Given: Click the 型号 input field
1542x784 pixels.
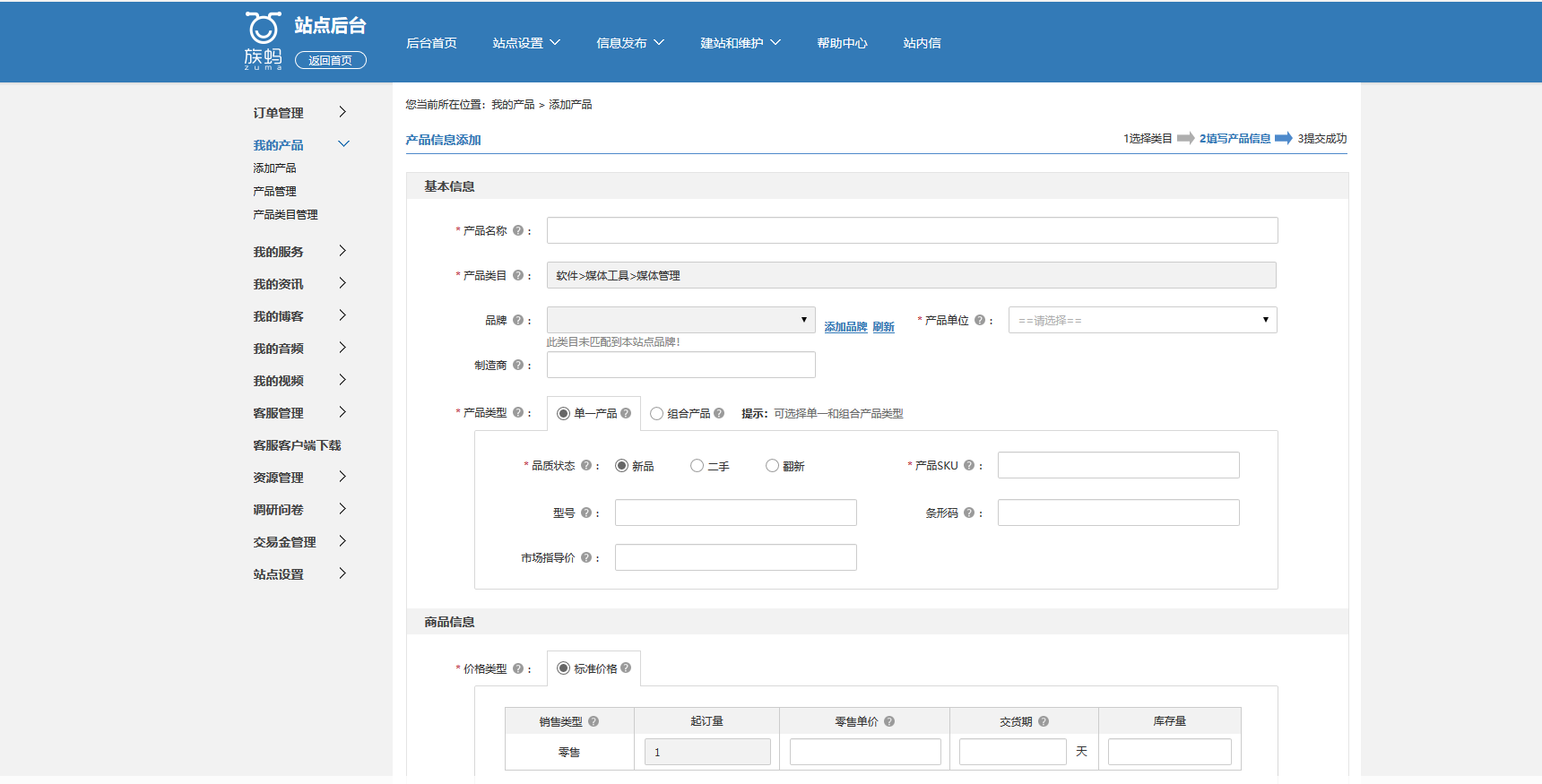Looking at the screenshot, I should click(x=736, y=513).
